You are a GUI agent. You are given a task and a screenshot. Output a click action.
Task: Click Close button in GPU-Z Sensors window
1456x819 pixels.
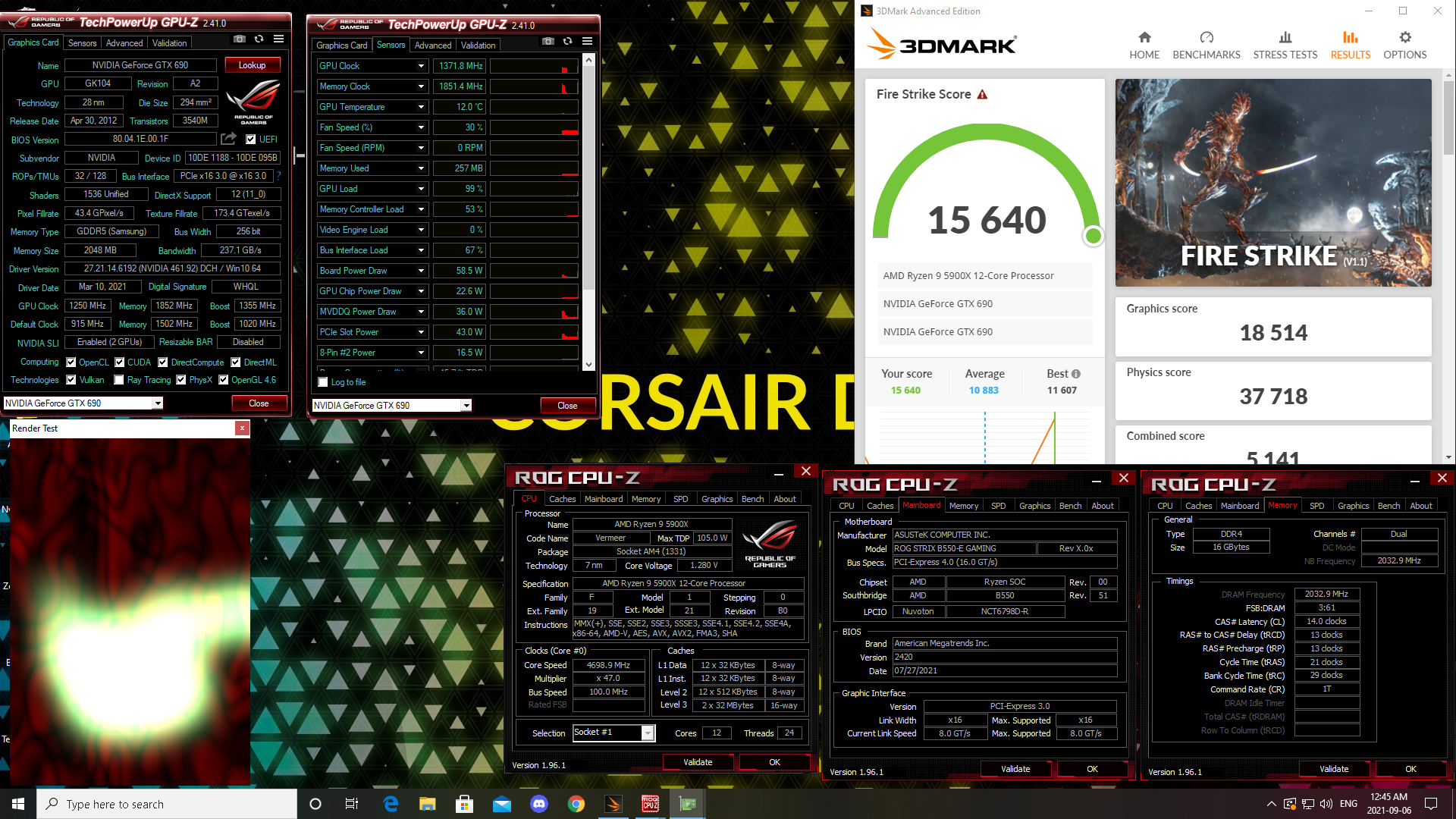[567, 406]
